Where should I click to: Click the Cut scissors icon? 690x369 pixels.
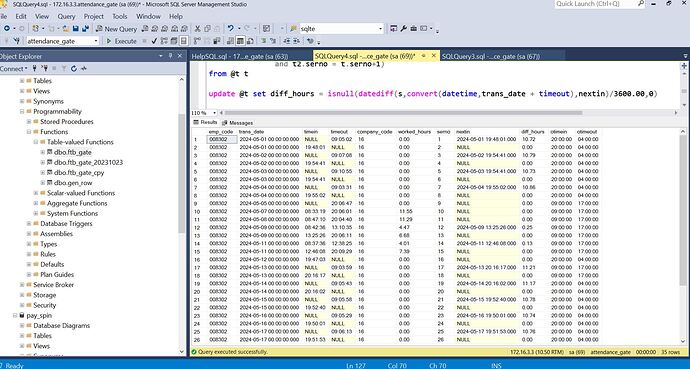point(198,29)
